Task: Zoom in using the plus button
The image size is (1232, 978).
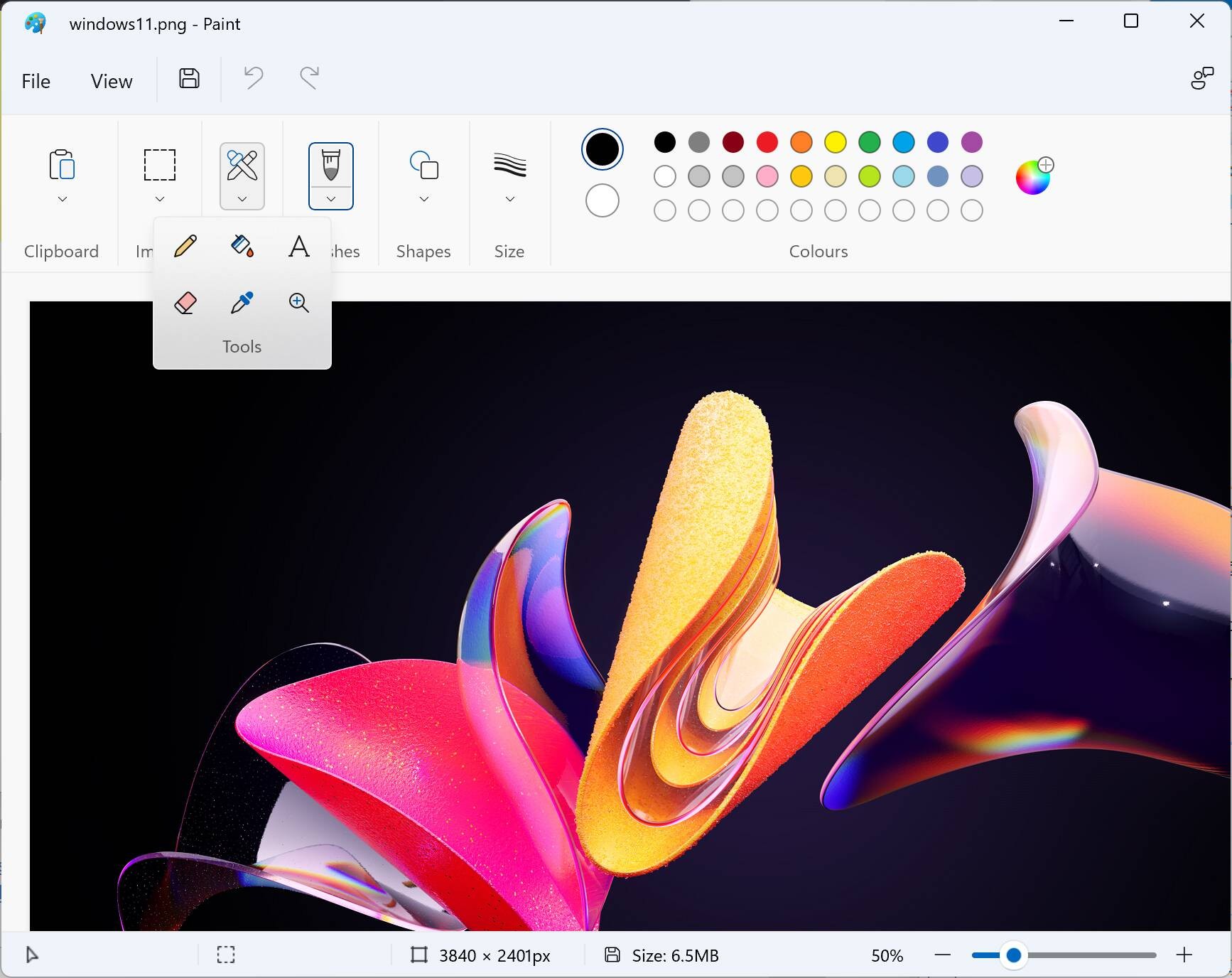Action: pyautogui.click(x=1185, y=955)
